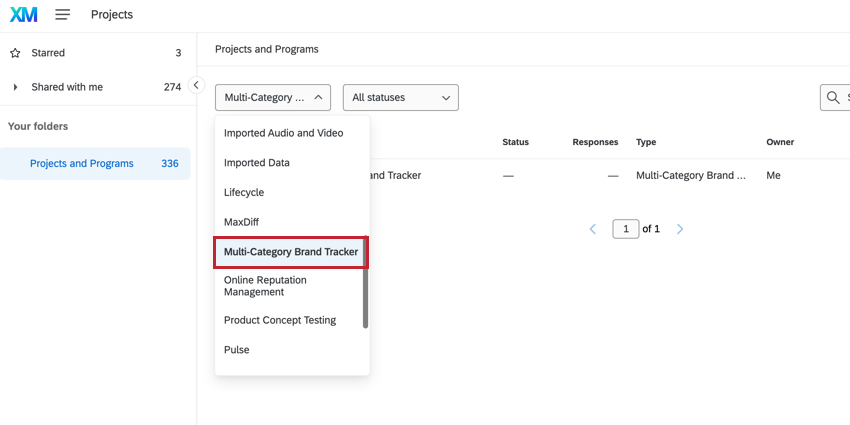
Task: Go to the next page arrow
Action: point(680,229)
